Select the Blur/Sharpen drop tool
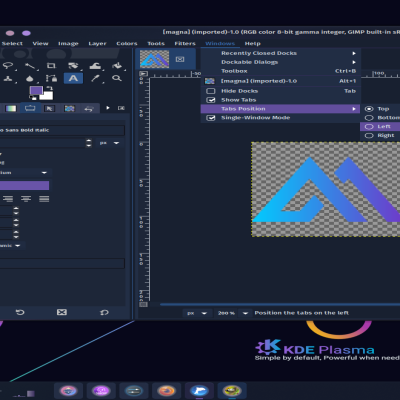The image size is (400, 400). [30, 79]
